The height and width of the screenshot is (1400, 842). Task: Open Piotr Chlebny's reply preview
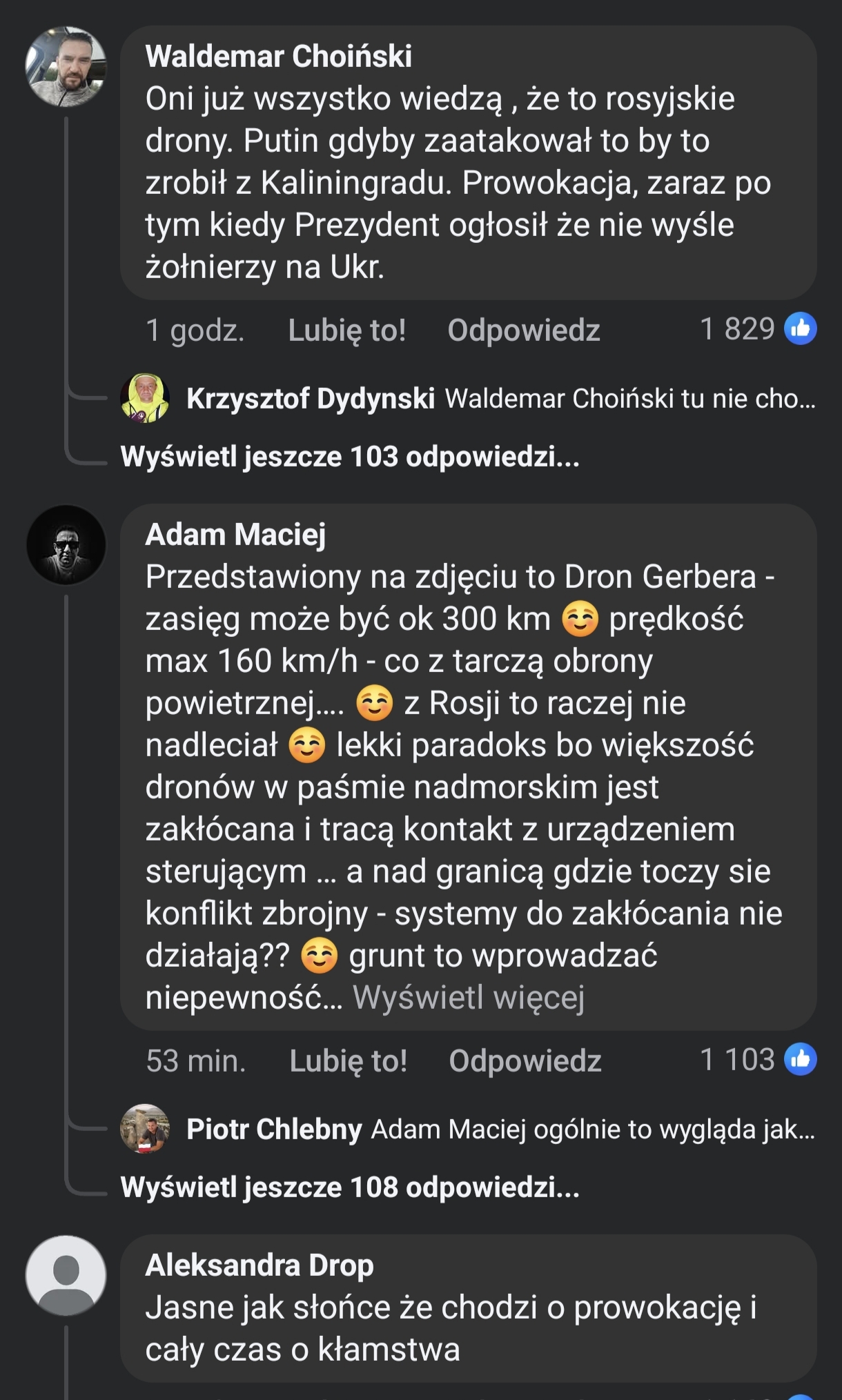[592, 1130]
